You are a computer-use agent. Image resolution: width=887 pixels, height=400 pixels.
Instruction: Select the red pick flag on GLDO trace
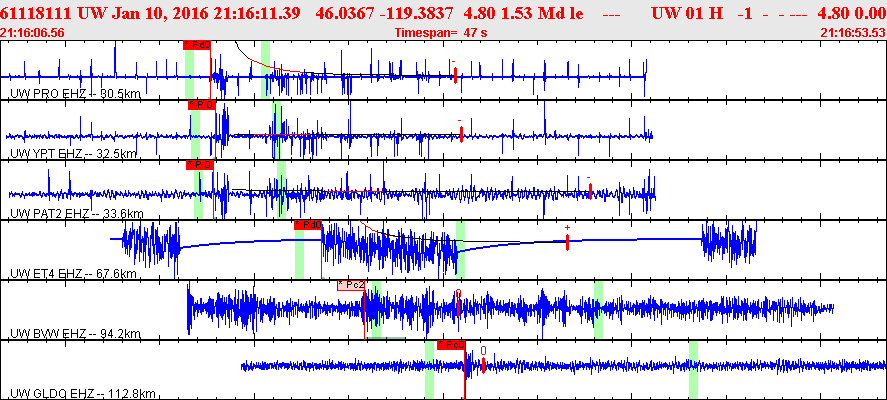pos(452,345)
